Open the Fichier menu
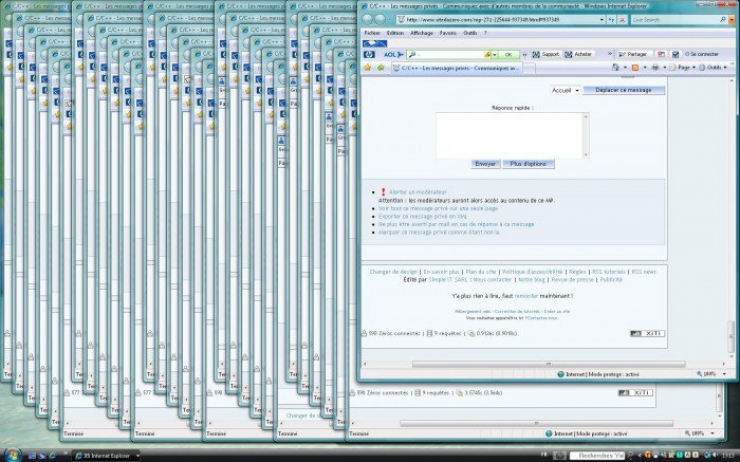The image size is (740, 462). 372,33
